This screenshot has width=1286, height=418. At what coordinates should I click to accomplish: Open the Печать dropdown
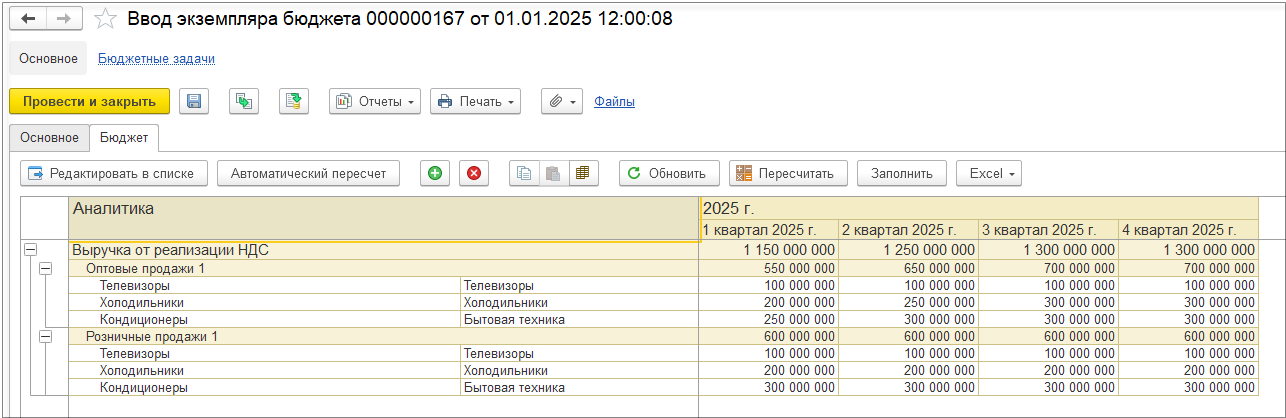(x=476, y=101)
